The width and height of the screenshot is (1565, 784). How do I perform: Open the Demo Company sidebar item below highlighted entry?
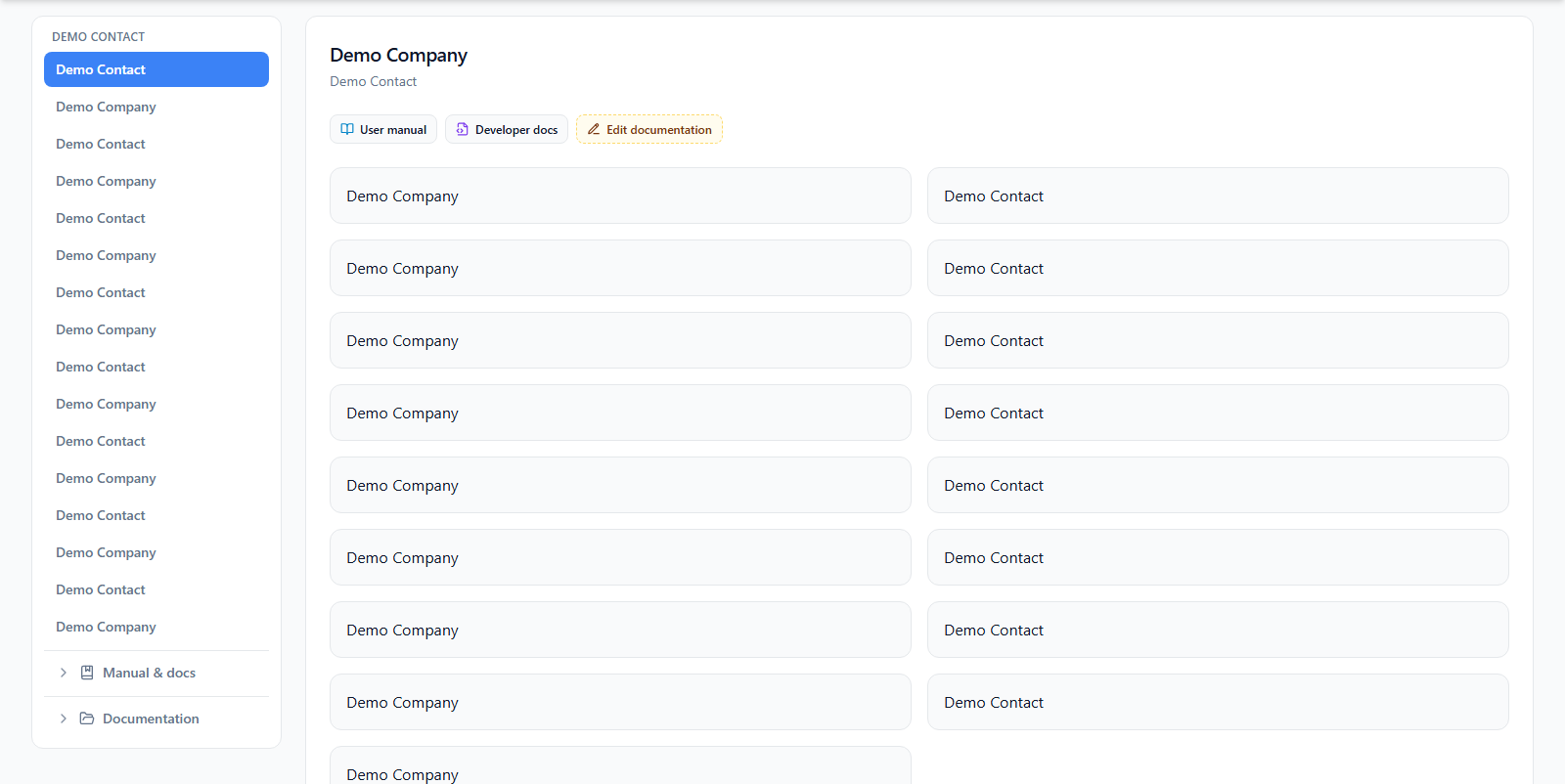[156, 107]
